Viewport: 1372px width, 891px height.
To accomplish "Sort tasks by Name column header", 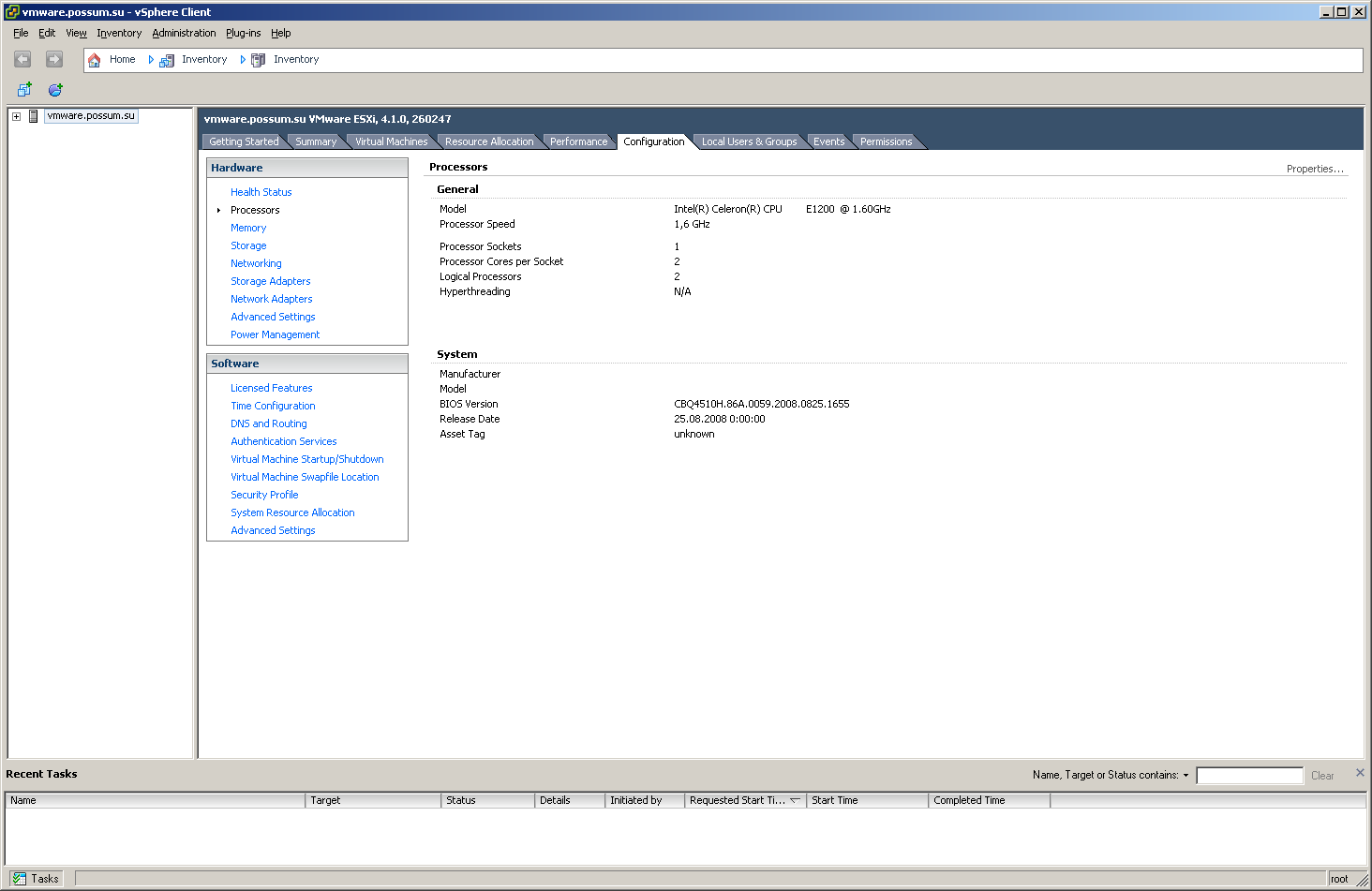I will (156, 800).
